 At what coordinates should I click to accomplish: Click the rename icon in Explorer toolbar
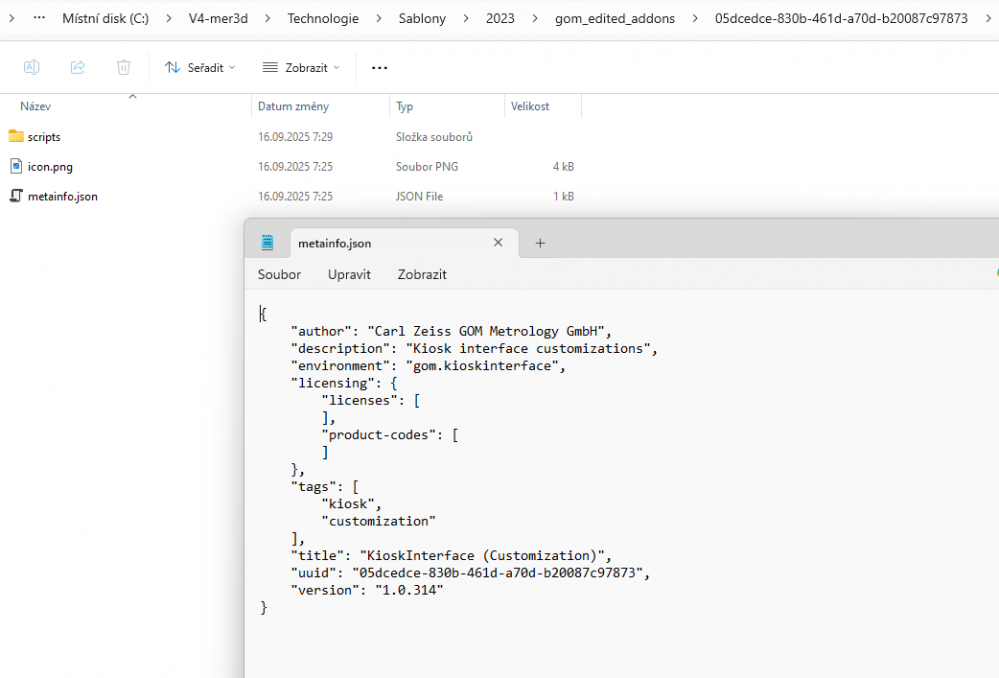pyautogui.click(x=31, y=67)
